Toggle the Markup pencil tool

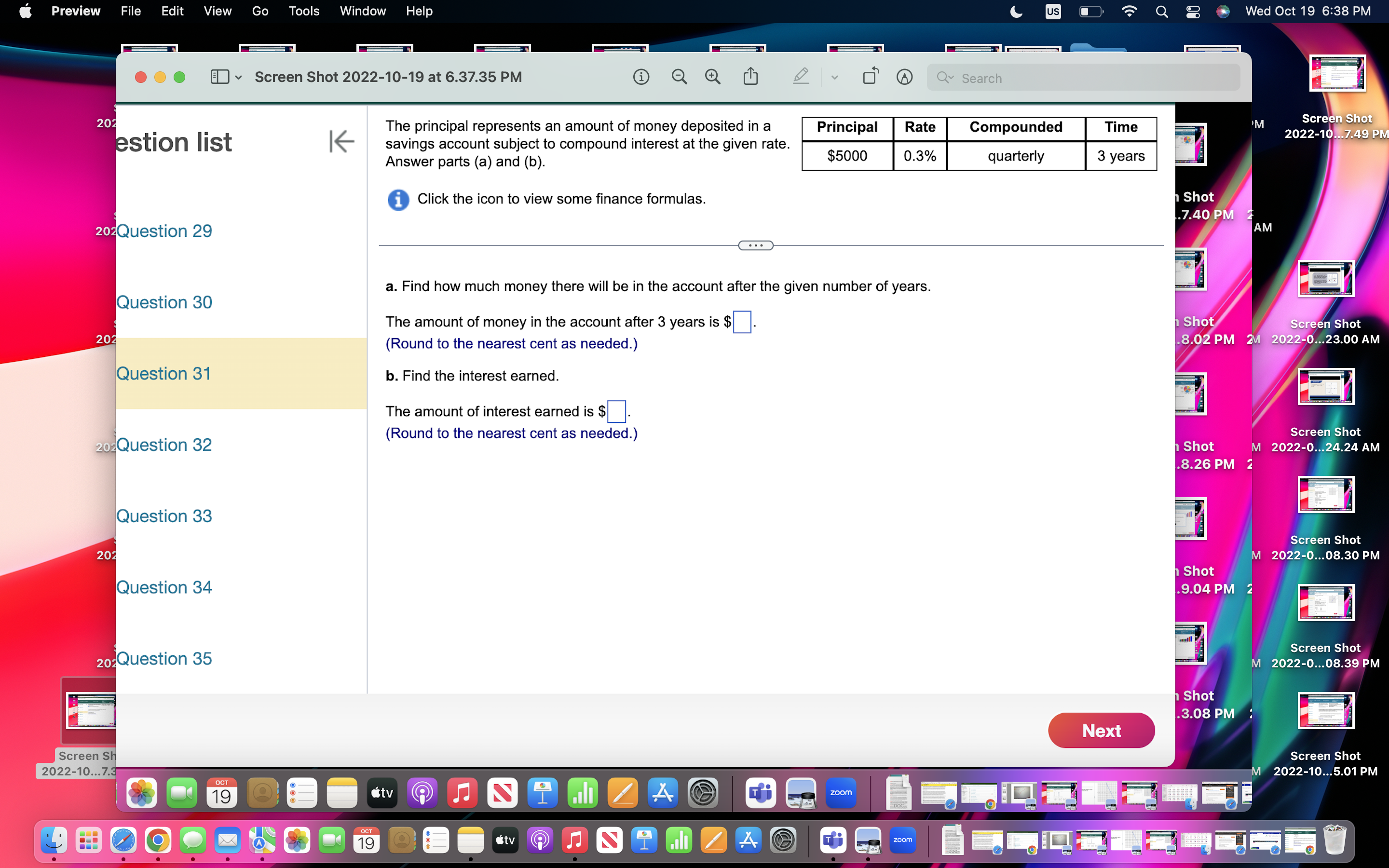(x=801, y=77)
